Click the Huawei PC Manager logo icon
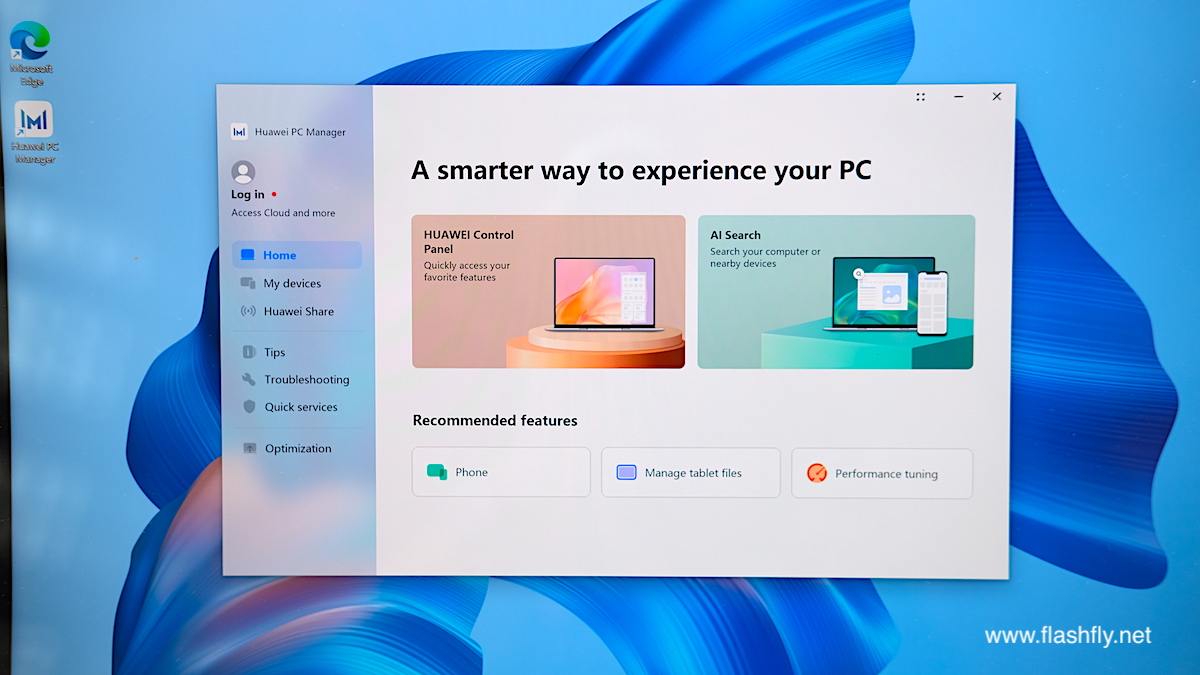 (239, 132)
